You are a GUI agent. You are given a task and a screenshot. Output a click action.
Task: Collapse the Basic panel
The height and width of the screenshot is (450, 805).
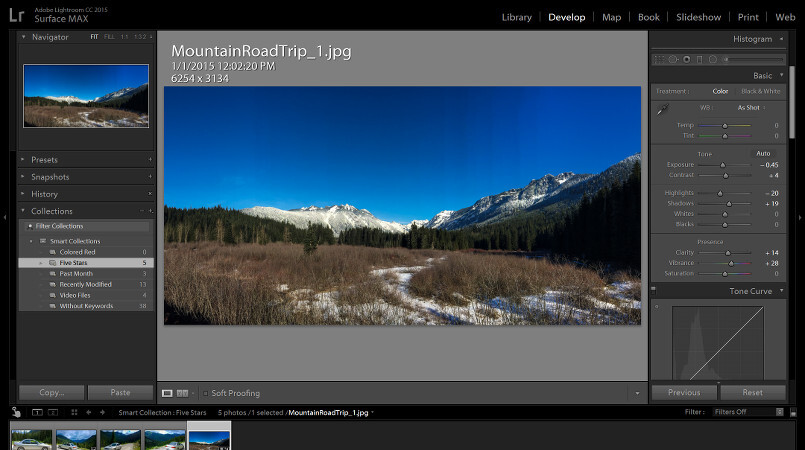781,75
